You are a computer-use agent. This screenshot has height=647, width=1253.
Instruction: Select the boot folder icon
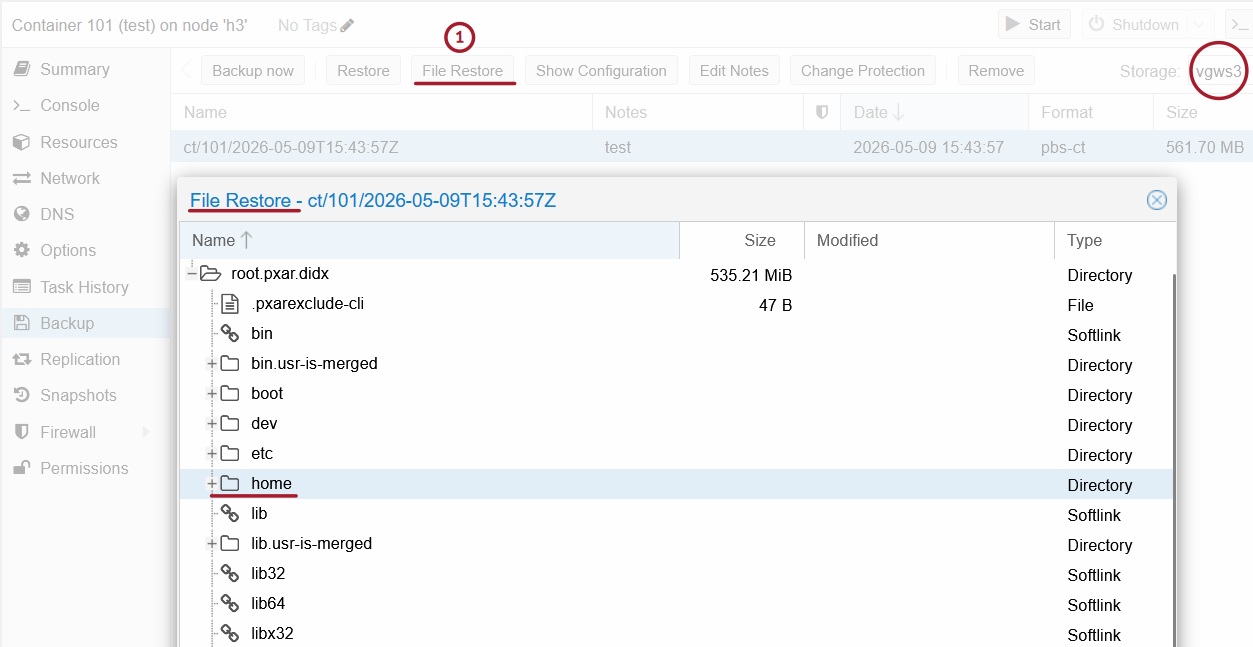(x=230, y=393)
